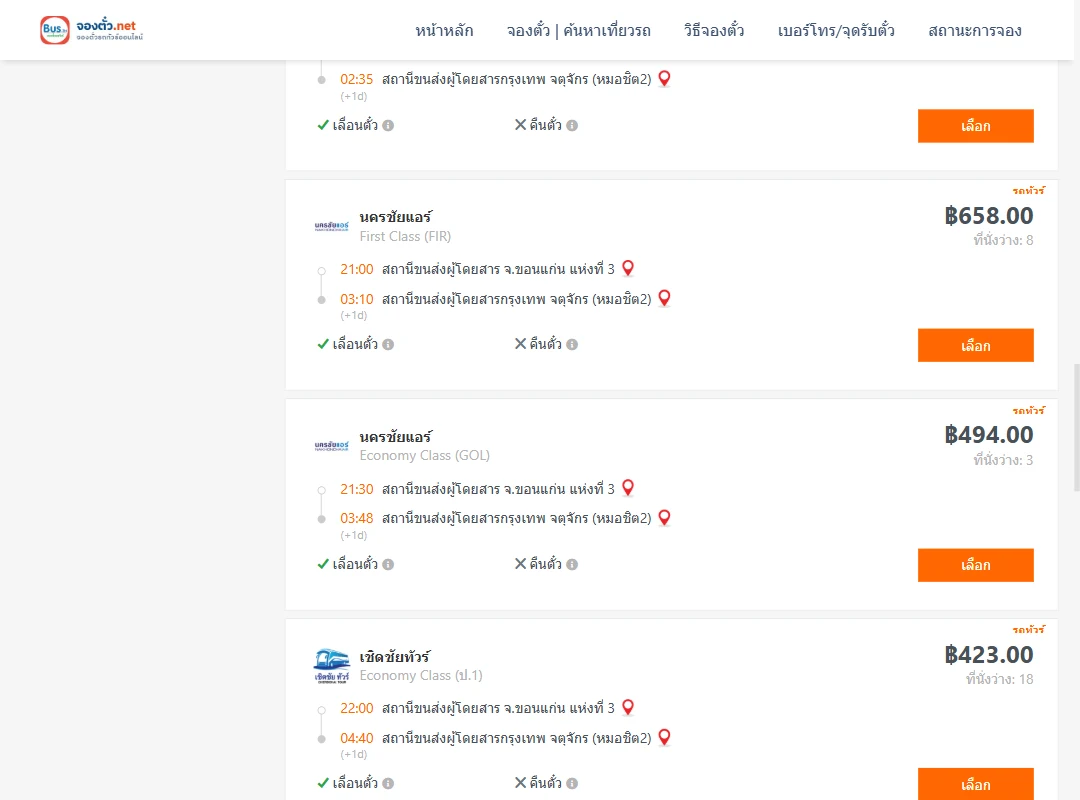This screenshot has width=1080, height=800.
Task: Select the ฿658.00 First Class trip
Action: point(975,345)
